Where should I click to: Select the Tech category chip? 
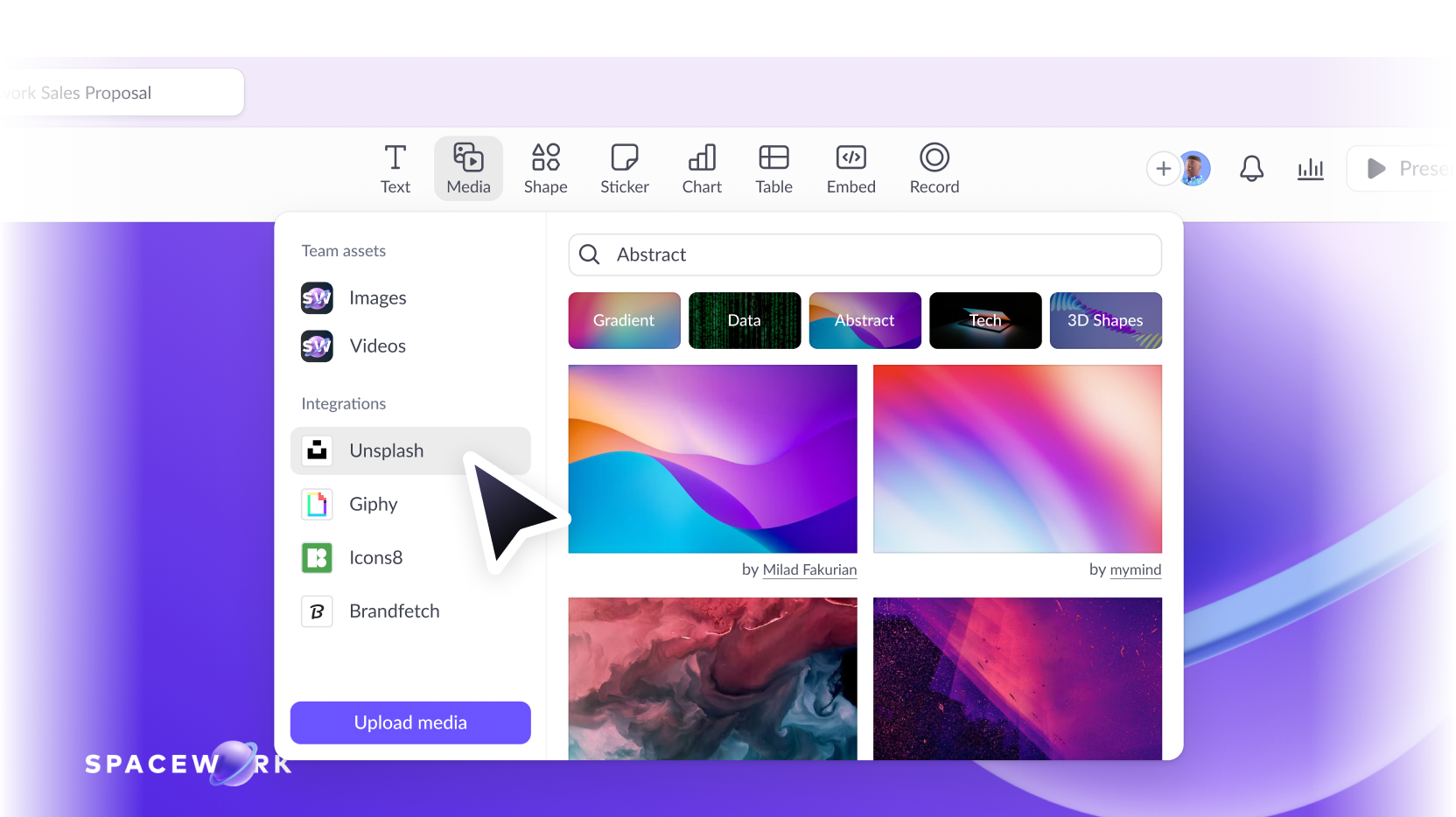coord(985,320)
